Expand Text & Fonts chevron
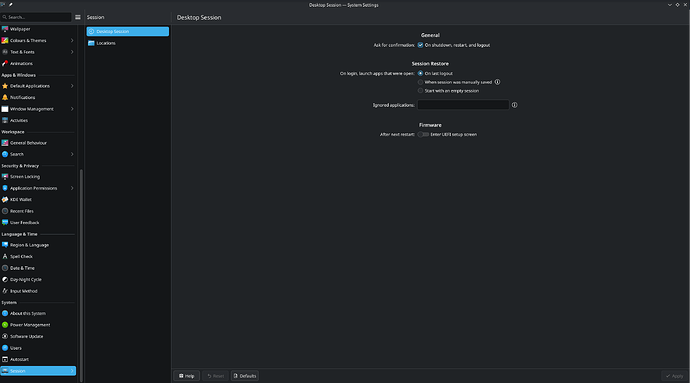Image resolution: width=690 pixels, height=383 pixels. [x=72, y=52]
